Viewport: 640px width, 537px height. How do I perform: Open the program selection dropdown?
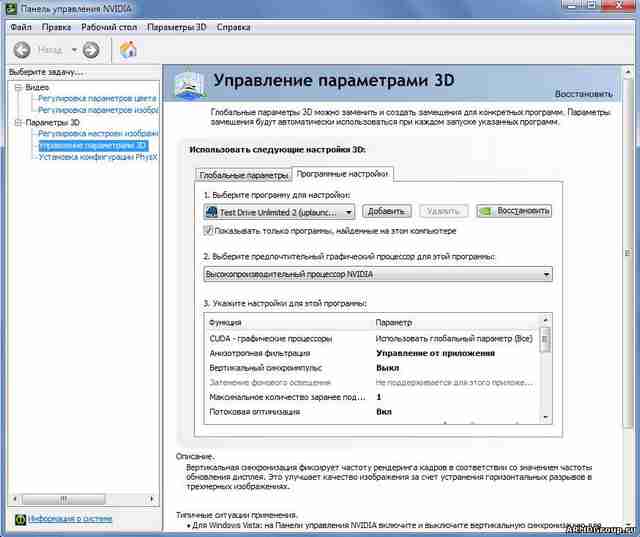coord(279,212)
